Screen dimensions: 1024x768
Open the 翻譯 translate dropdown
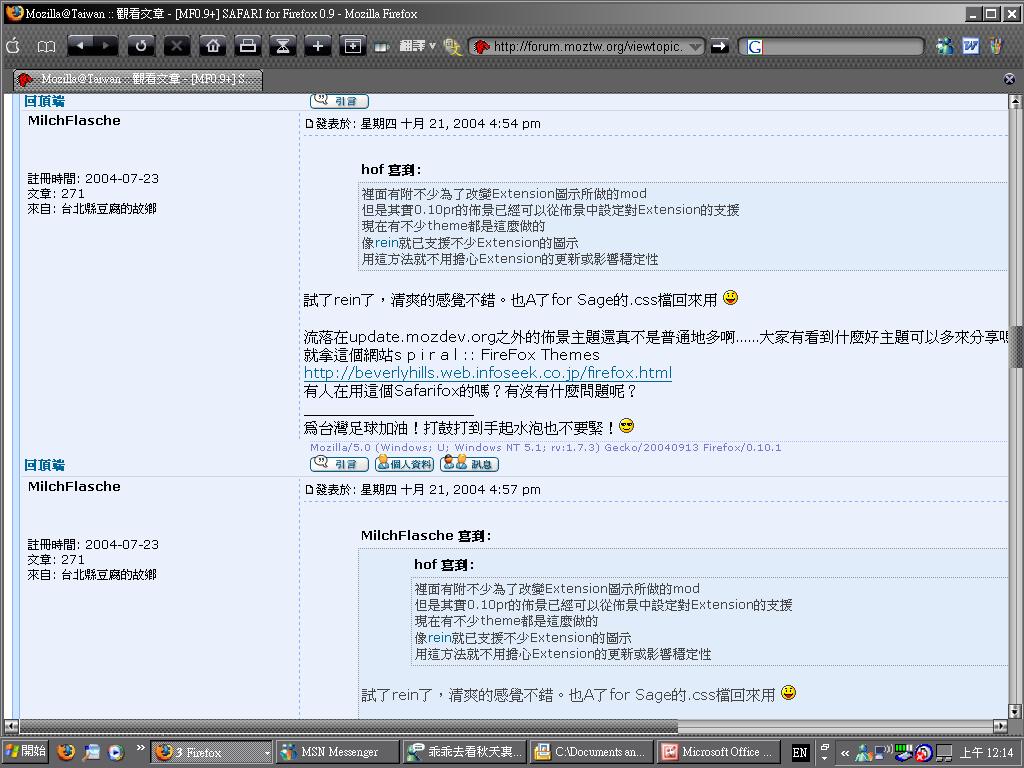coord(417,46)
